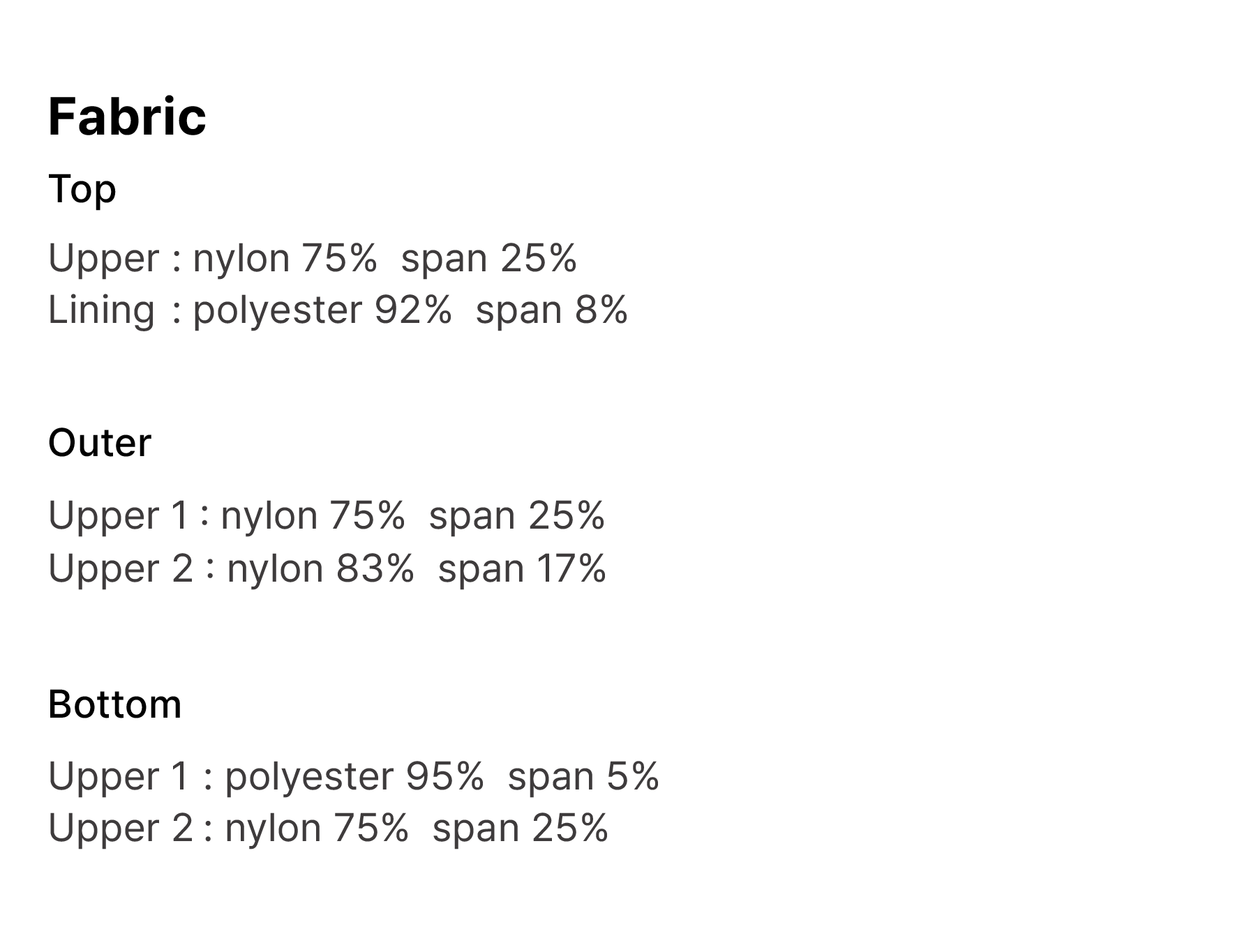Select the Bottom section subheading
The image size is (1256, 952).
pyautogui.click(x=115, y=704)
